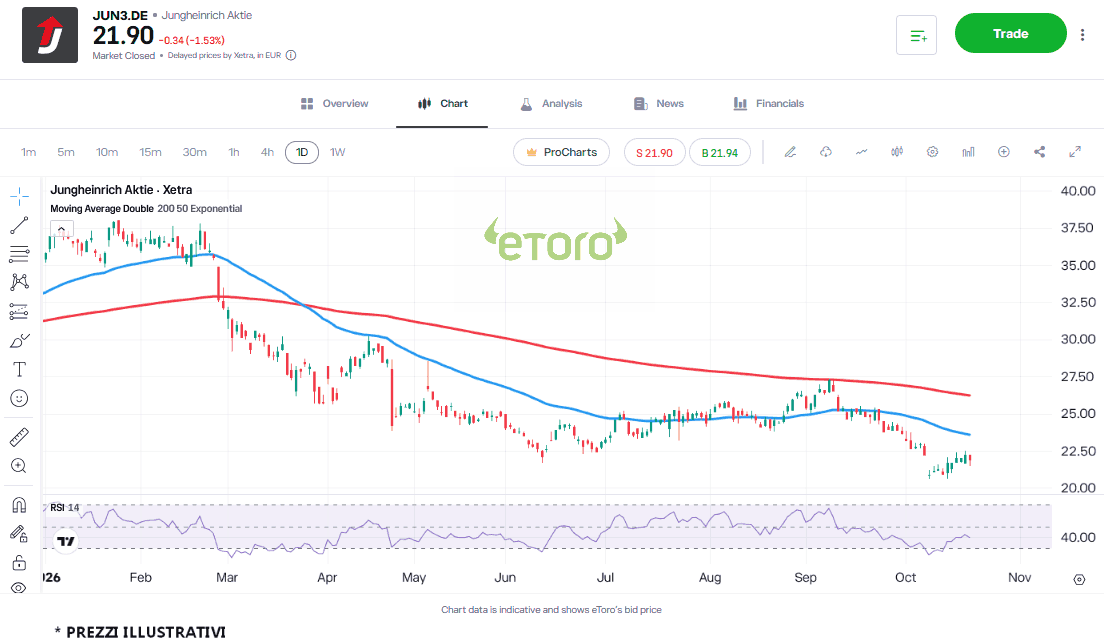Collapse the indicator legend chevron
This screenshot has width=1104, height=642.
pyautogui.click(x=62, y=229)
